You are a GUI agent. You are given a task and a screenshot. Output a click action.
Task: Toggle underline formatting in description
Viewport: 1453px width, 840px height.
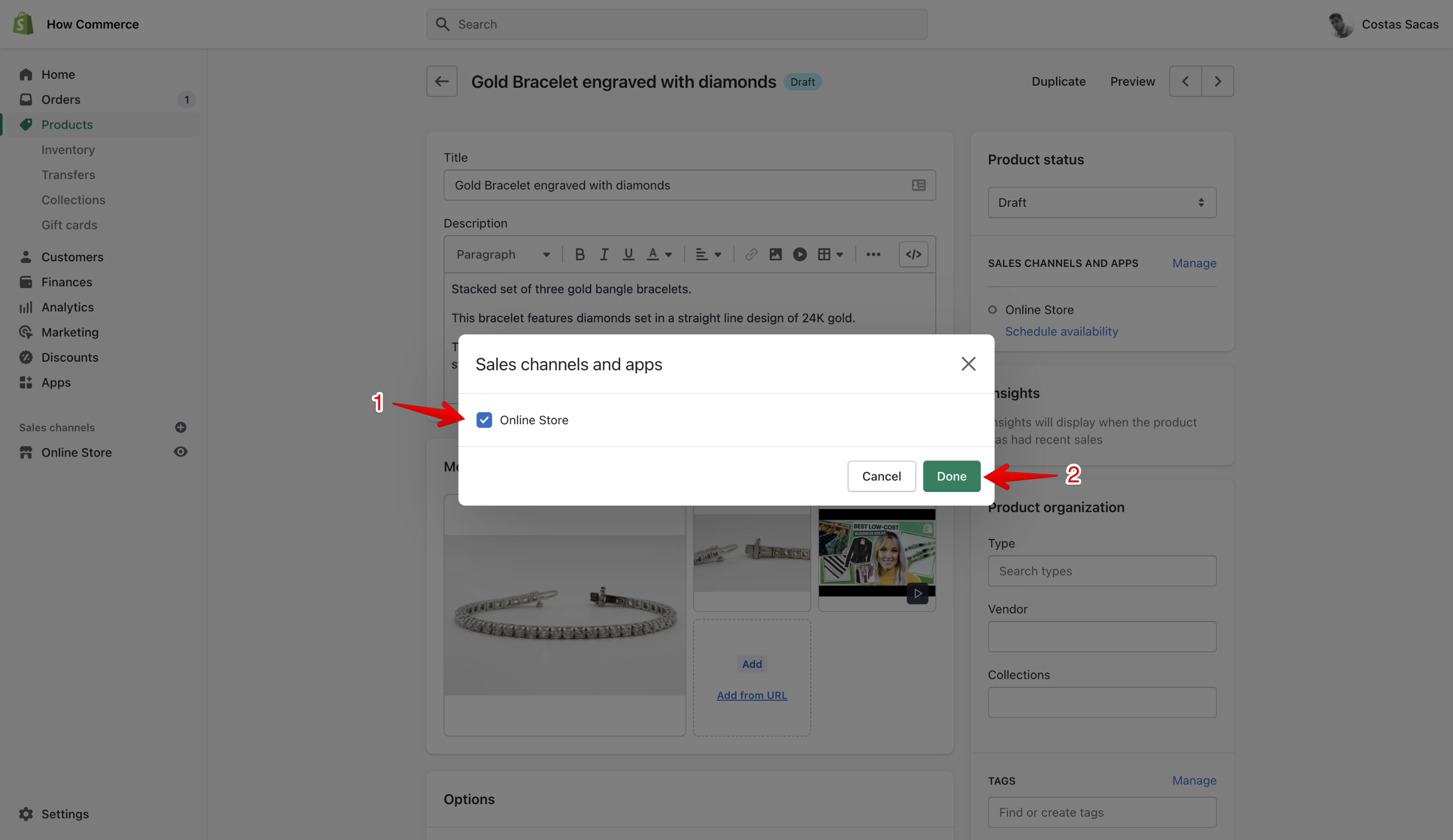[629, 254]
